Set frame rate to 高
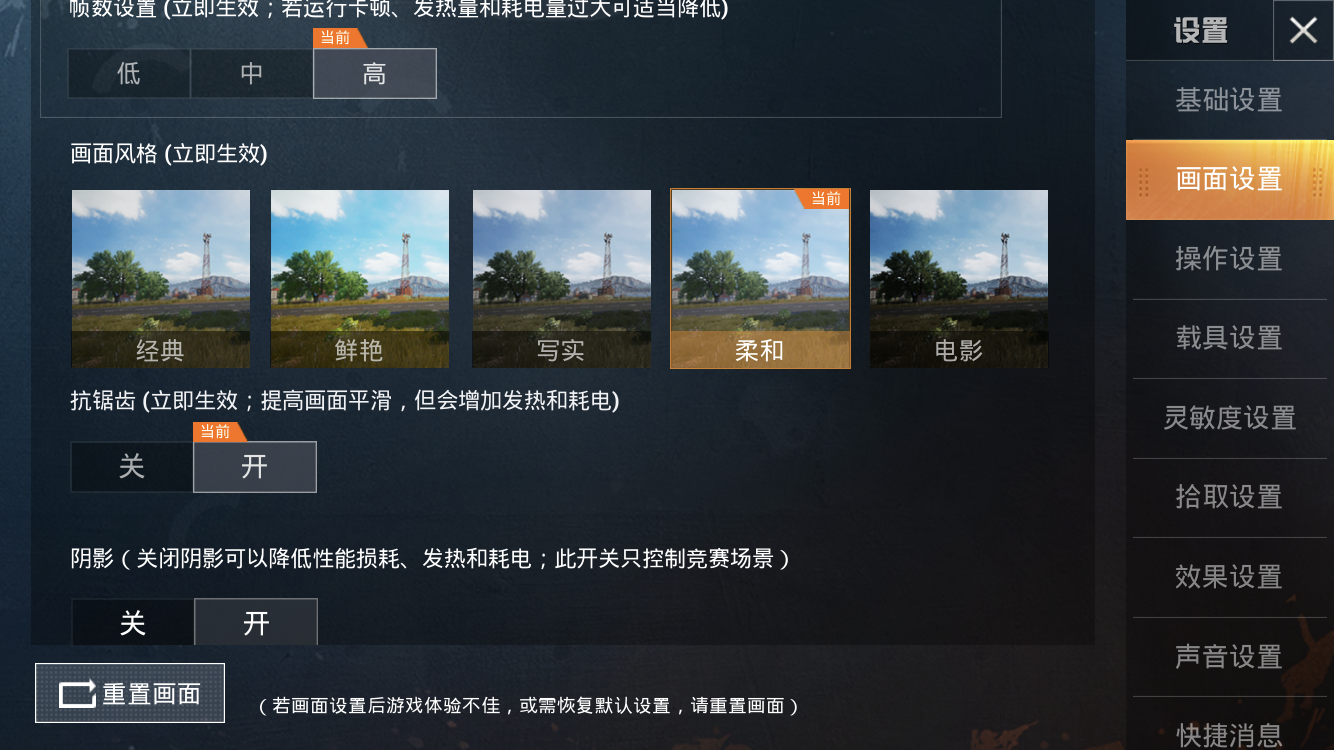 tap(375, 74)
